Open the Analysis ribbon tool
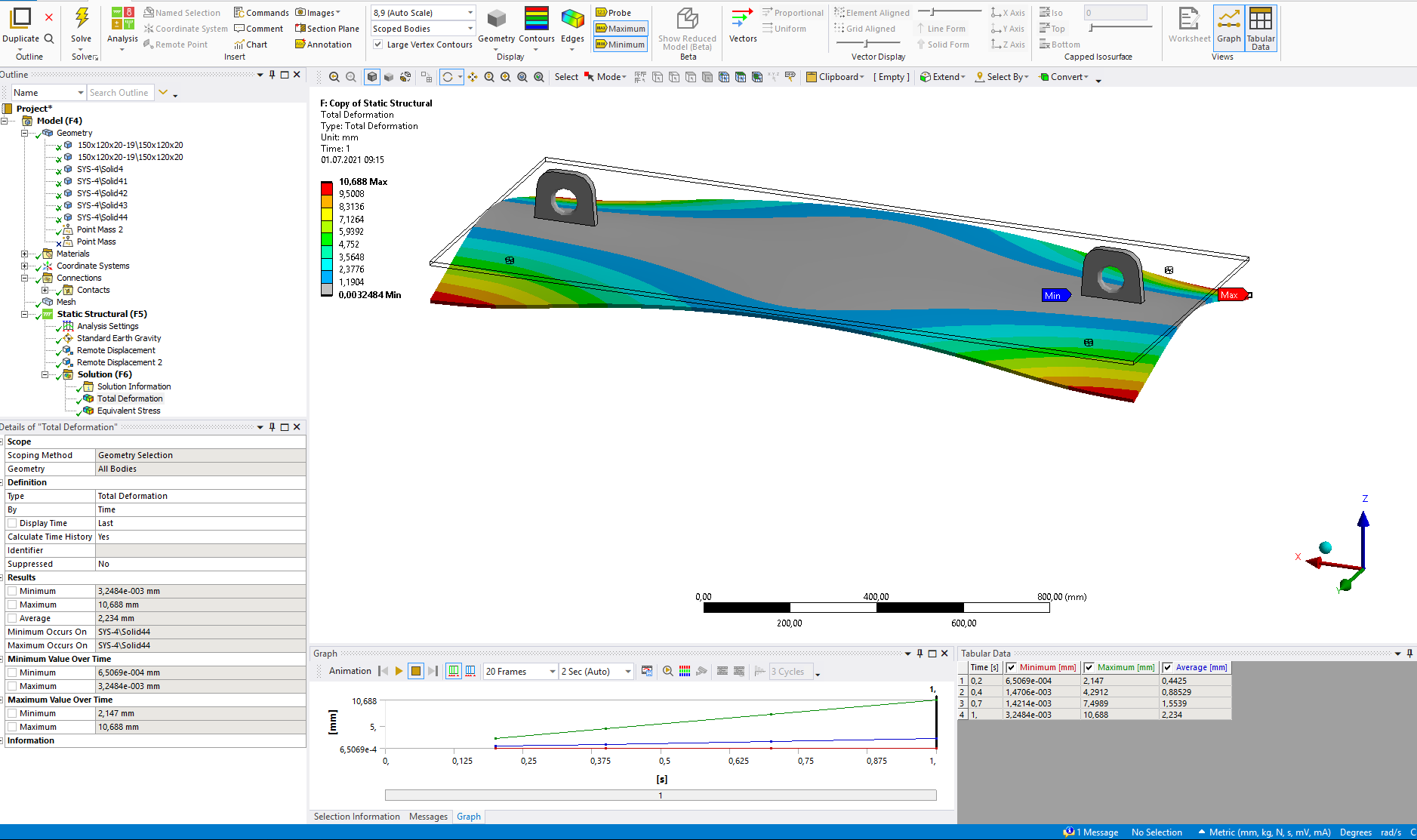This screenshot has width=1417, height=840. tap(122, 29)
